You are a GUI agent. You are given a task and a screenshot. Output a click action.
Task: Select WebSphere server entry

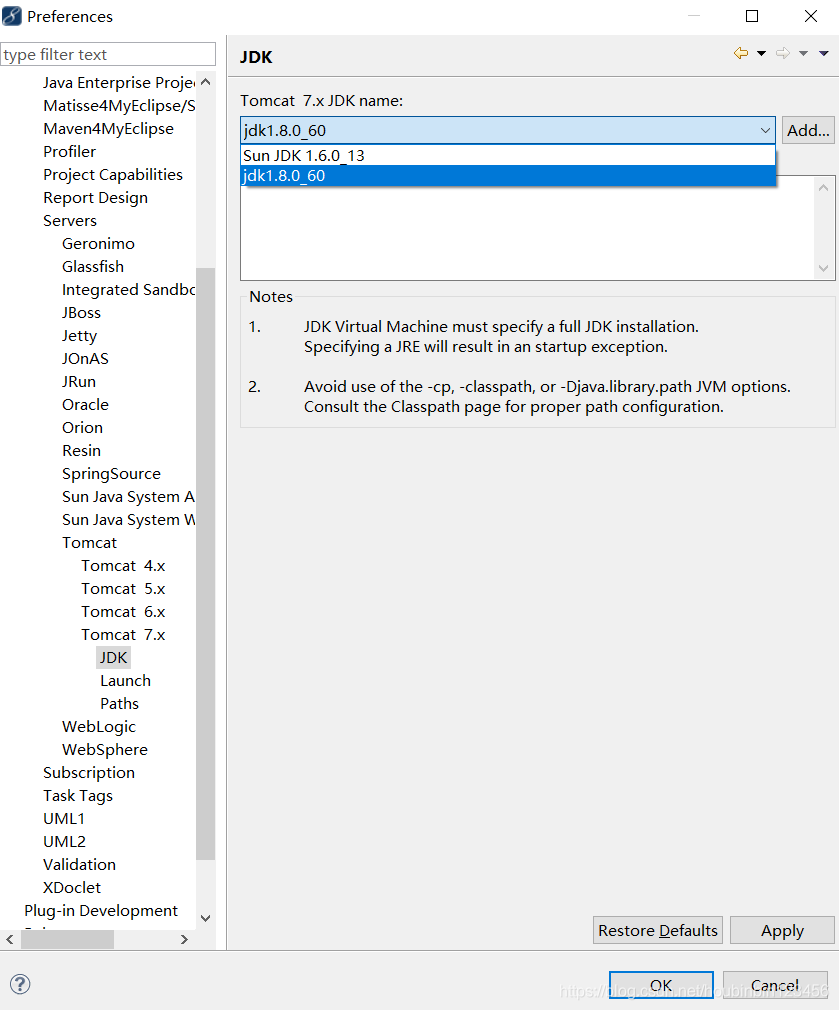click(104, 750)
